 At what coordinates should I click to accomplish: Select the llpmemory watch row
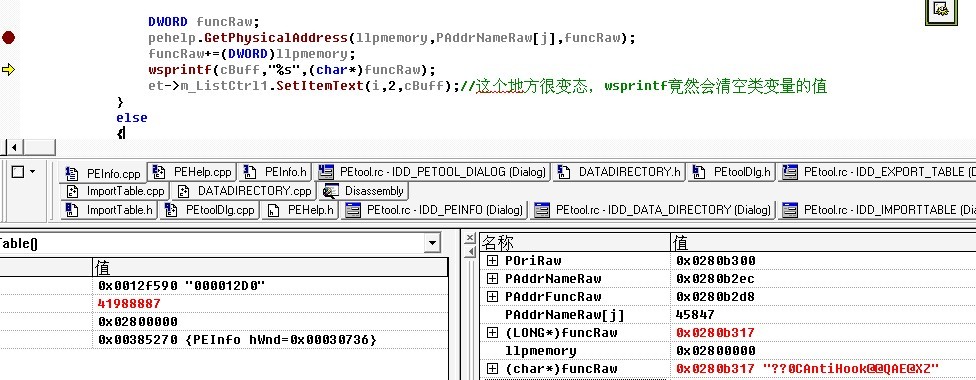[x=727, y=351]
